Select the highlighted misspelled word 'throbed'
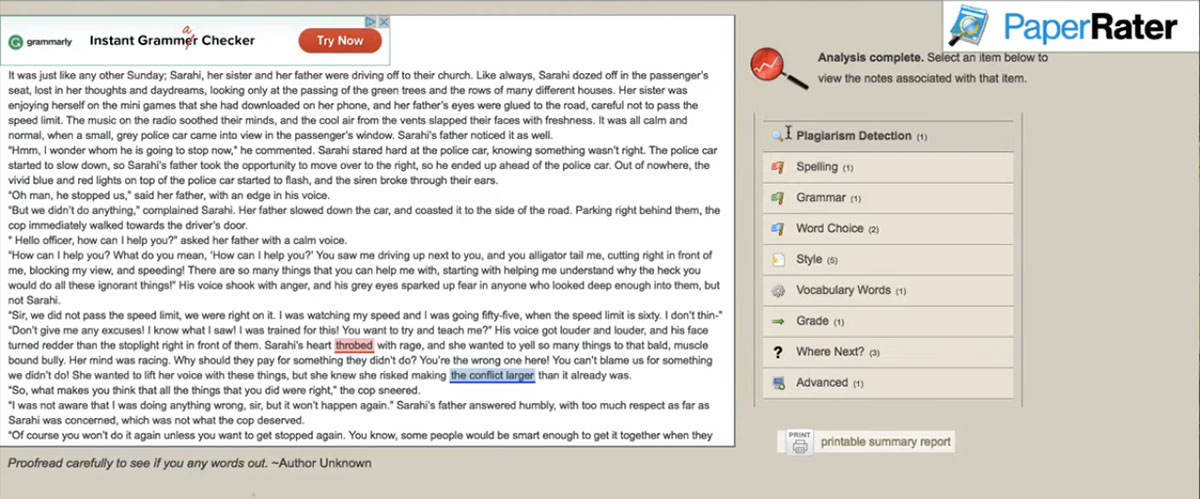Image resolution: width=1200 pixels, height=499 pixels. click(354, 345)
